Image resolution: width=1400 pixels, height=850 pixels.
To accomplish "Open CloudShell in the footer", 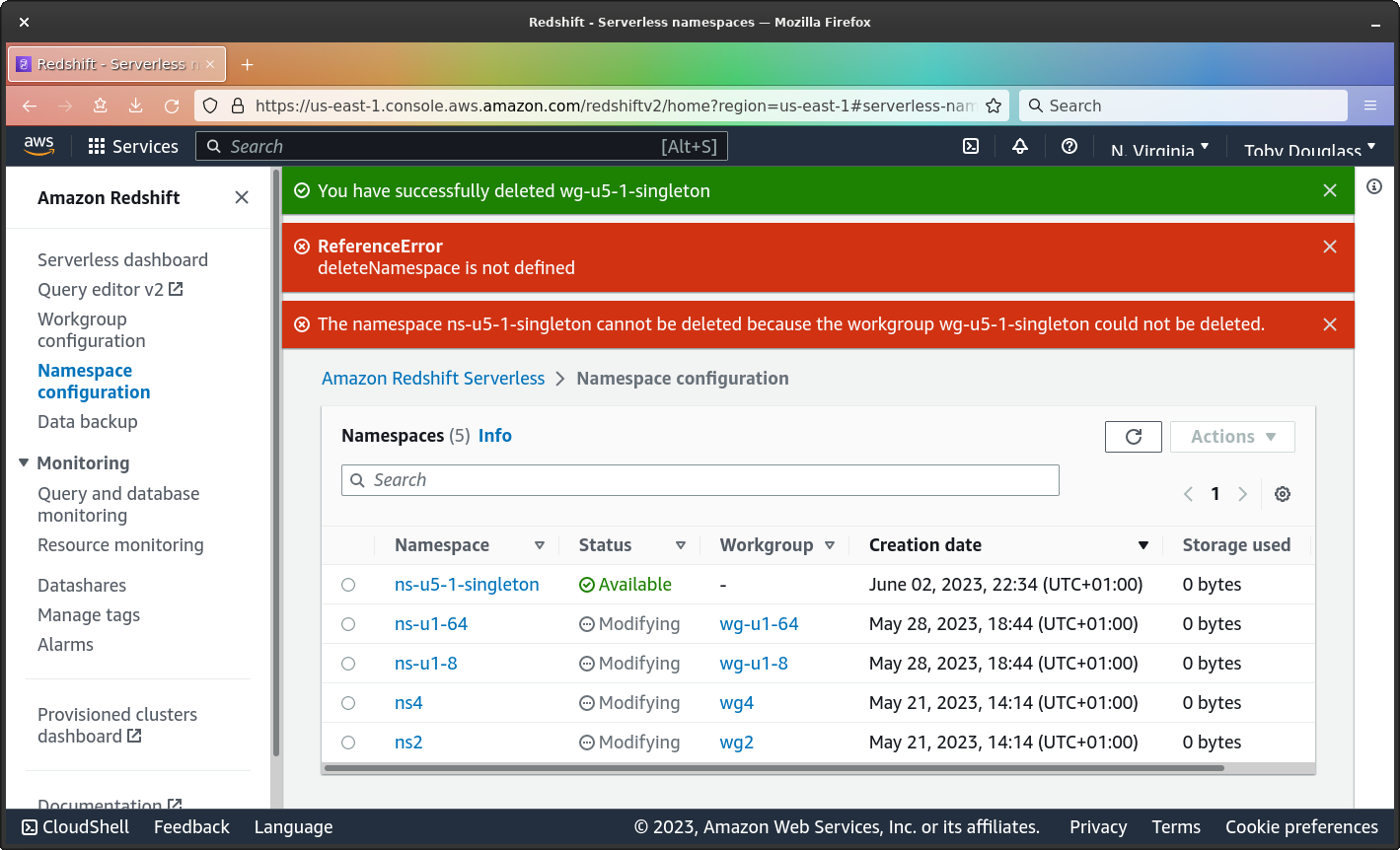I will 75,826.
